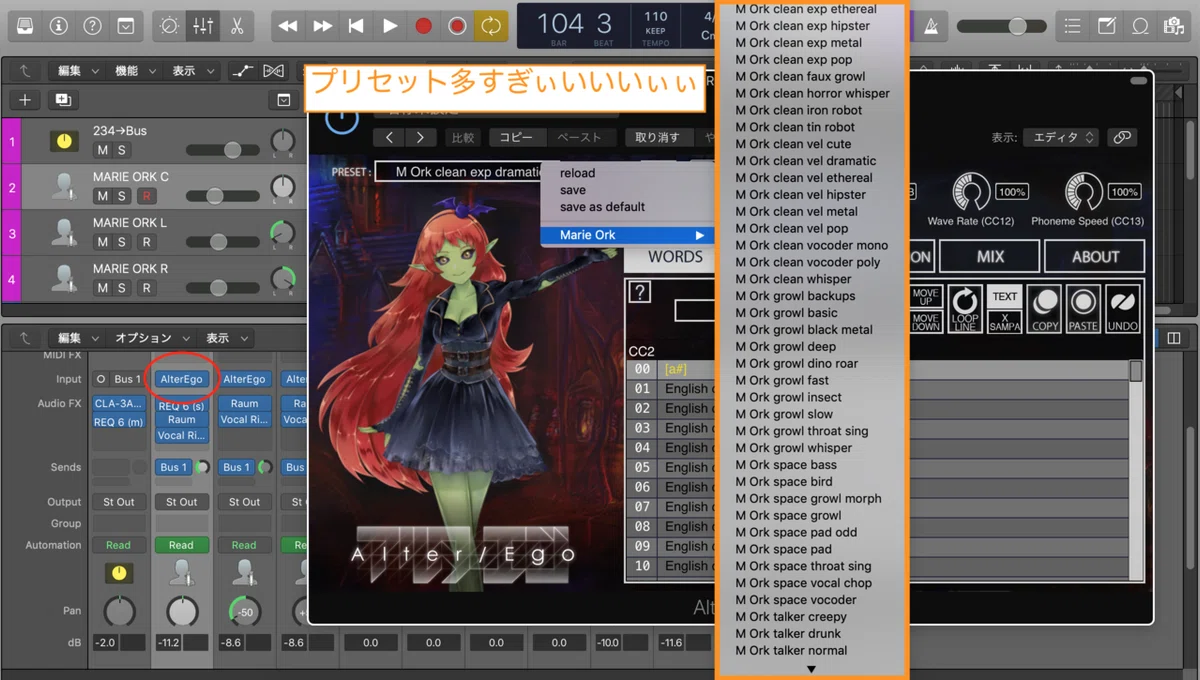Click the Fast Forward transport button

pos(322,26)
